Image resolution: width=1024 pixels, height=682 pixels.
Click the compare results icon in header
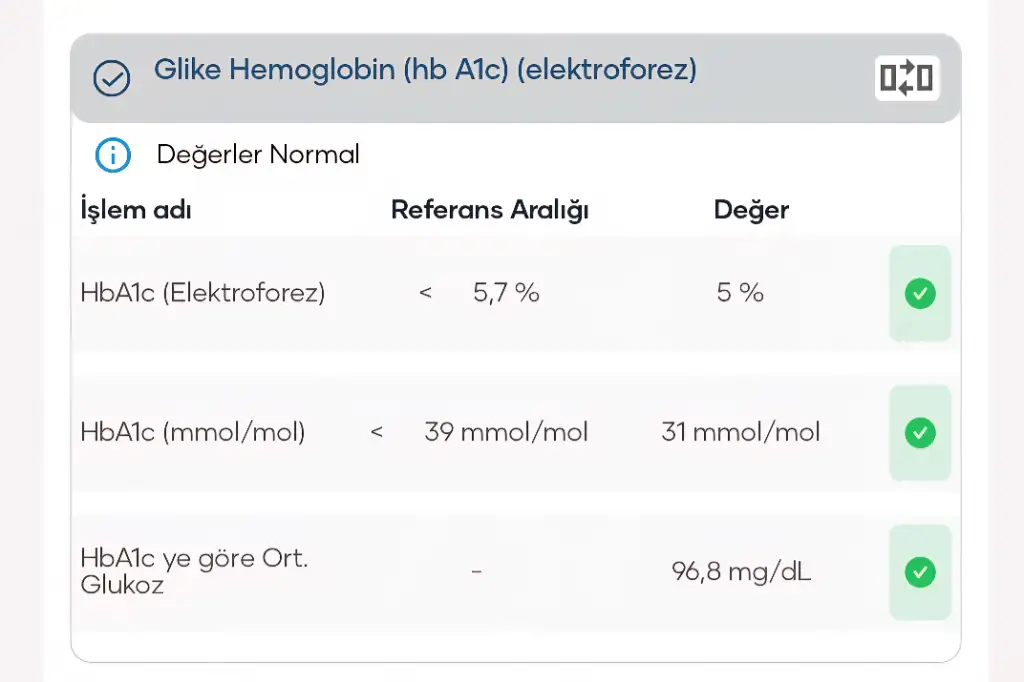tap(907, 78)
